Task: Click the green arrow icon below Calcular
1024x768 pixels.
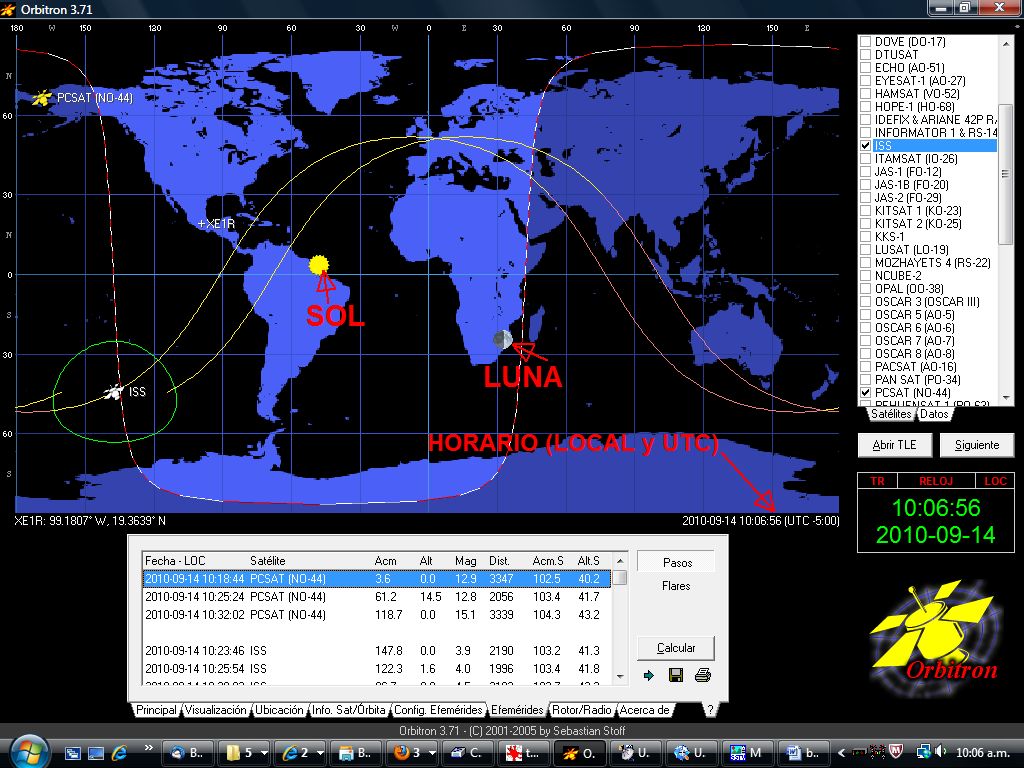Action: [x=648, y=675]
